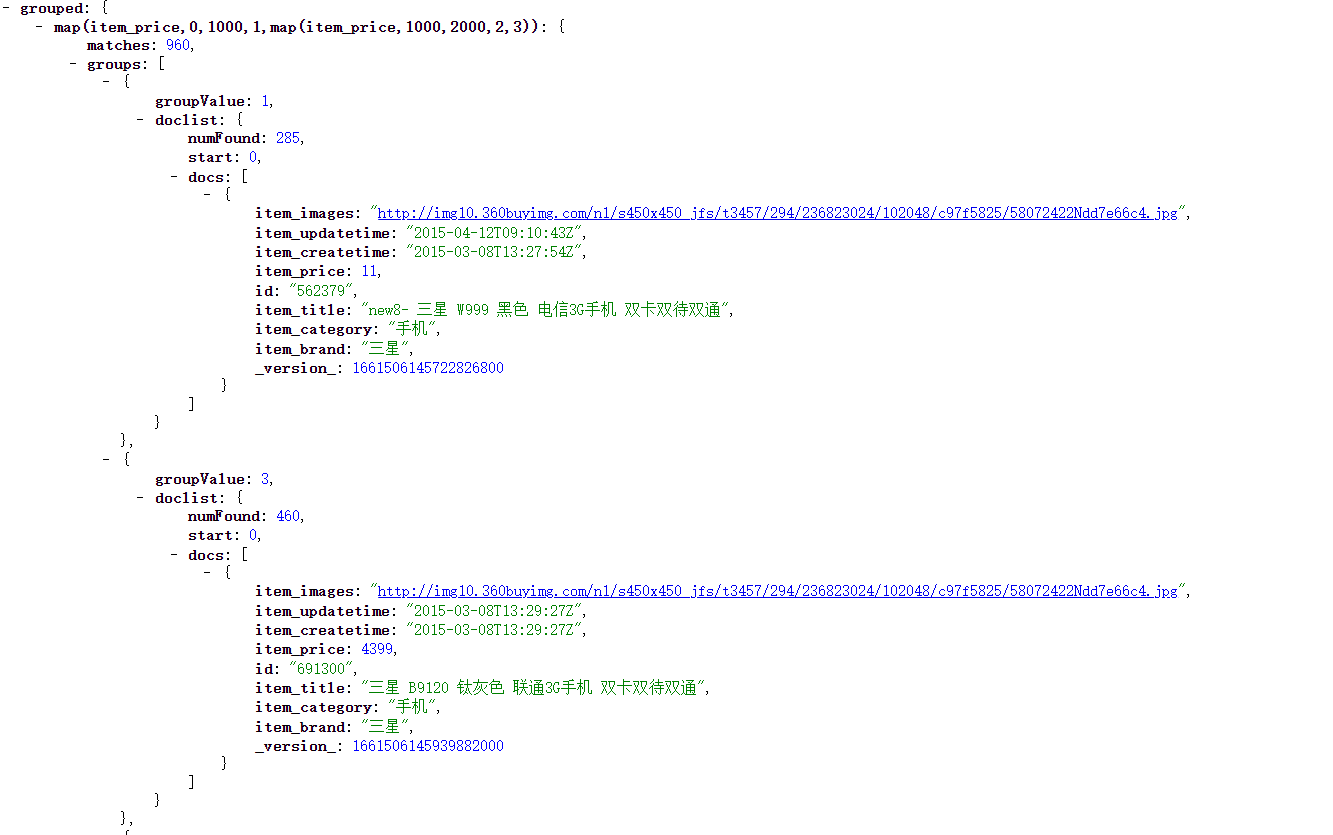Collapse the groups array
This screenshot has height=835, width=1333.
point(74,65)
